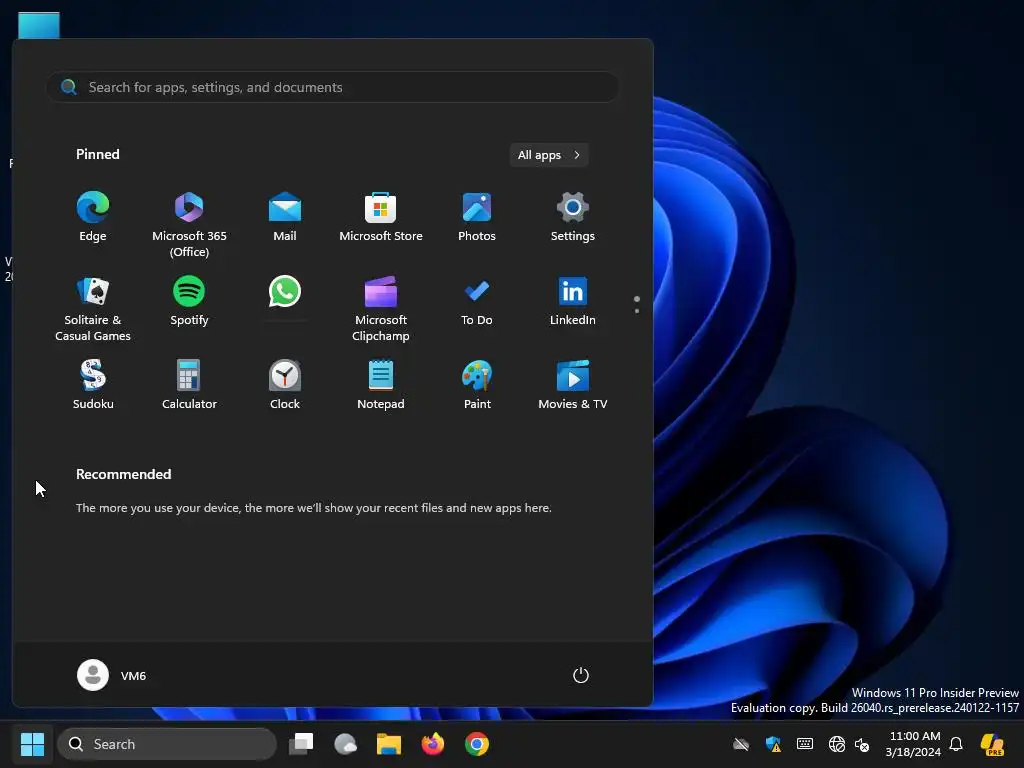Screen dimensions: 1024x768
Task: Launch Google Chrome from the taskbar
Action: click(477, 744)
